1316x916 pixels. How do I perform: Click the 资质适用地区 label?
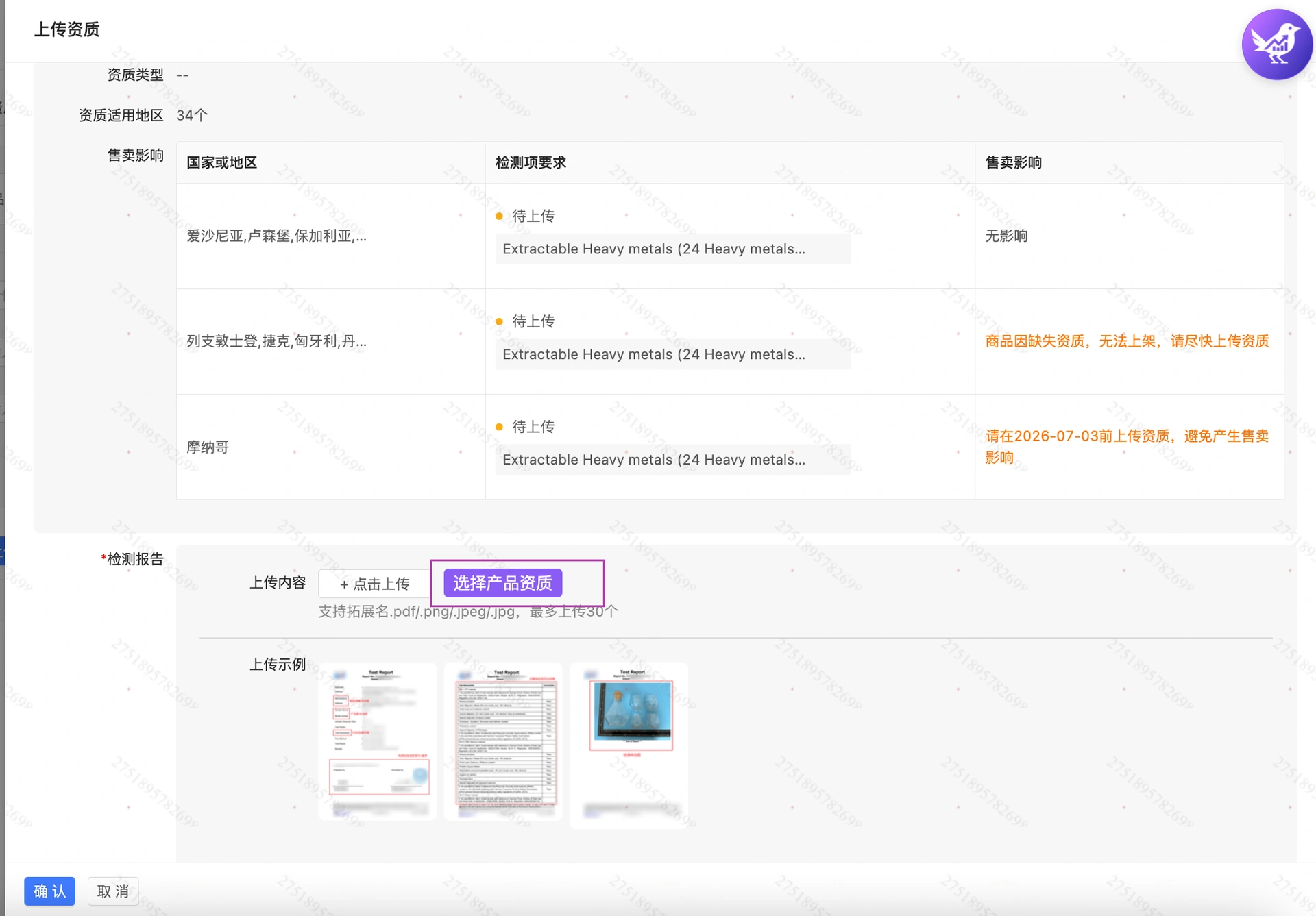[121, 116]
